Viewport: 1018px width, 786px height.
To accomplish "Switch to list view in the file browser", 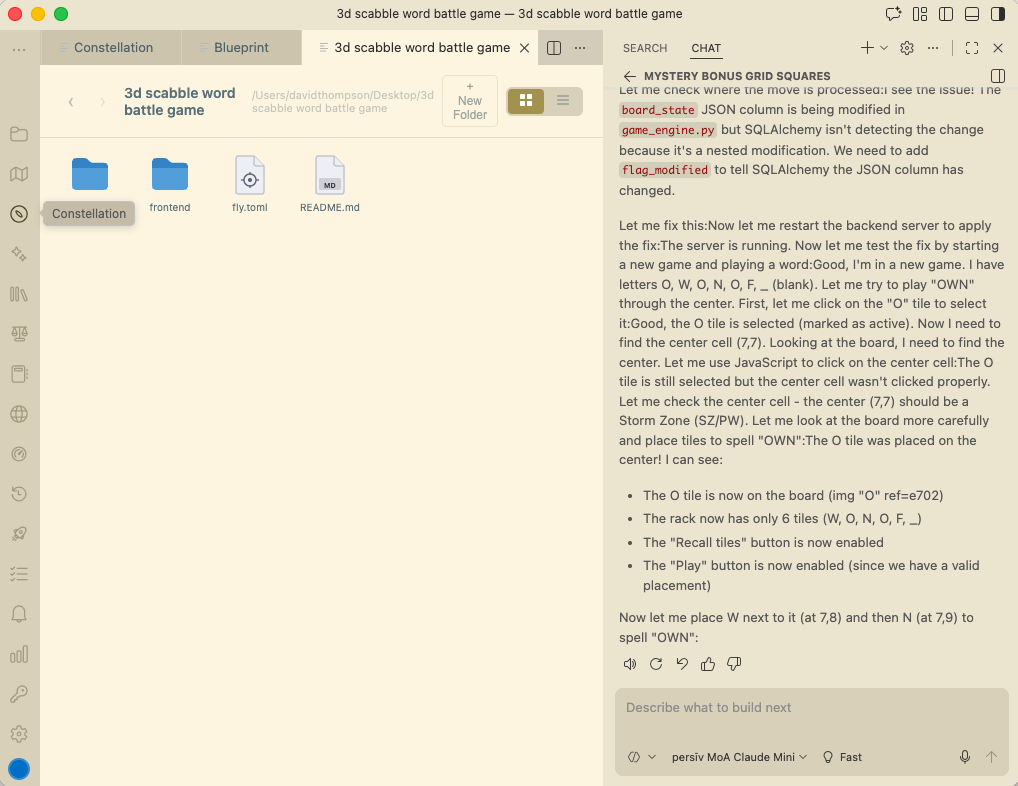I will click(x=562, y=101).
